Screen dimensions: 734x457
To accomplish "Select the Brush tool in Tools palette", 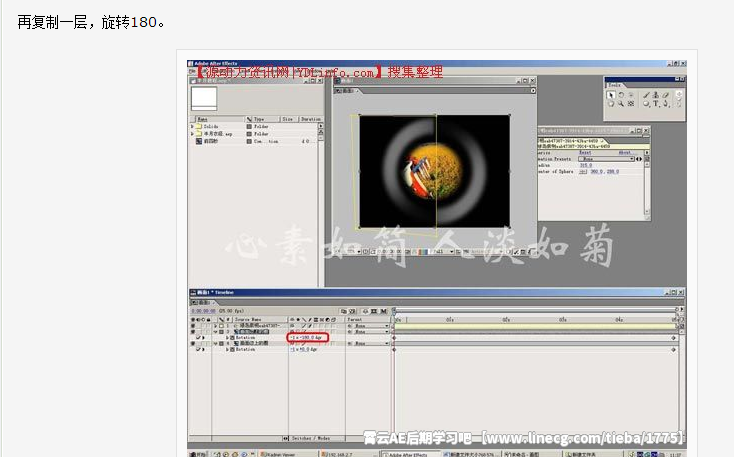I will tap(646, 95).
